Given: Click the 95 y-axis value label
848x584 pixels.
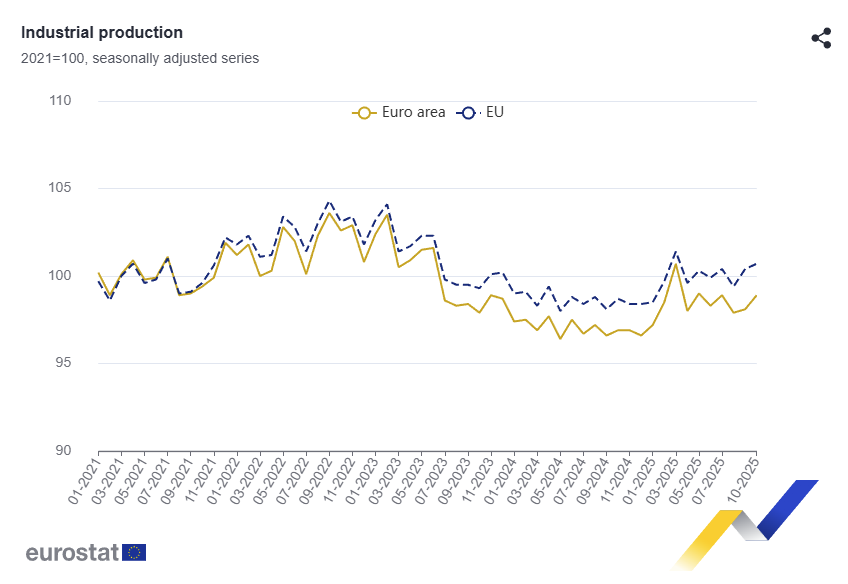Looking at the screenshot, I should tap(63, 363).
